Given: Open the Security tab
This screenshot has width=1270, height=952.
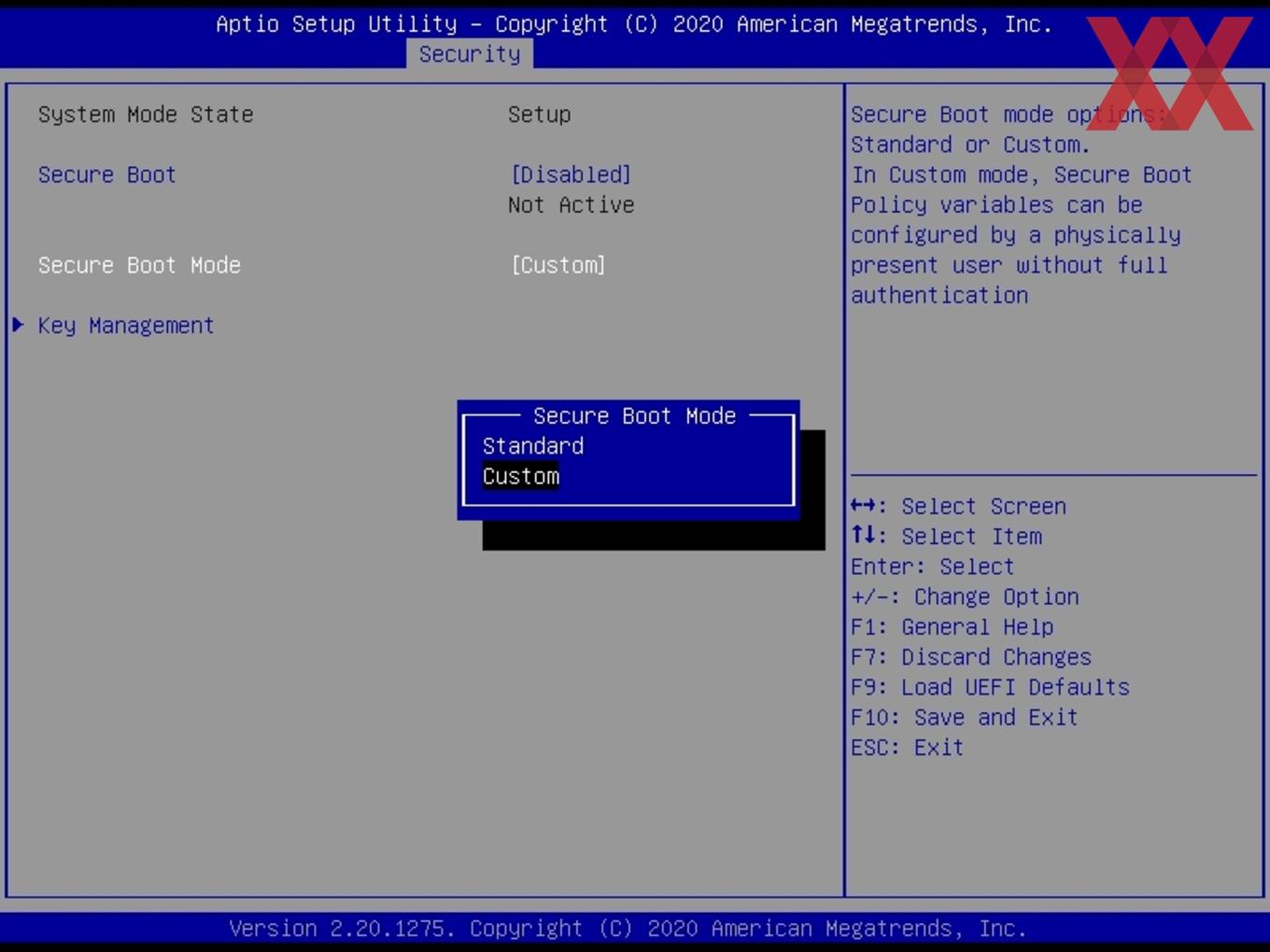Looking at the screenshot, I should point(470,54).
